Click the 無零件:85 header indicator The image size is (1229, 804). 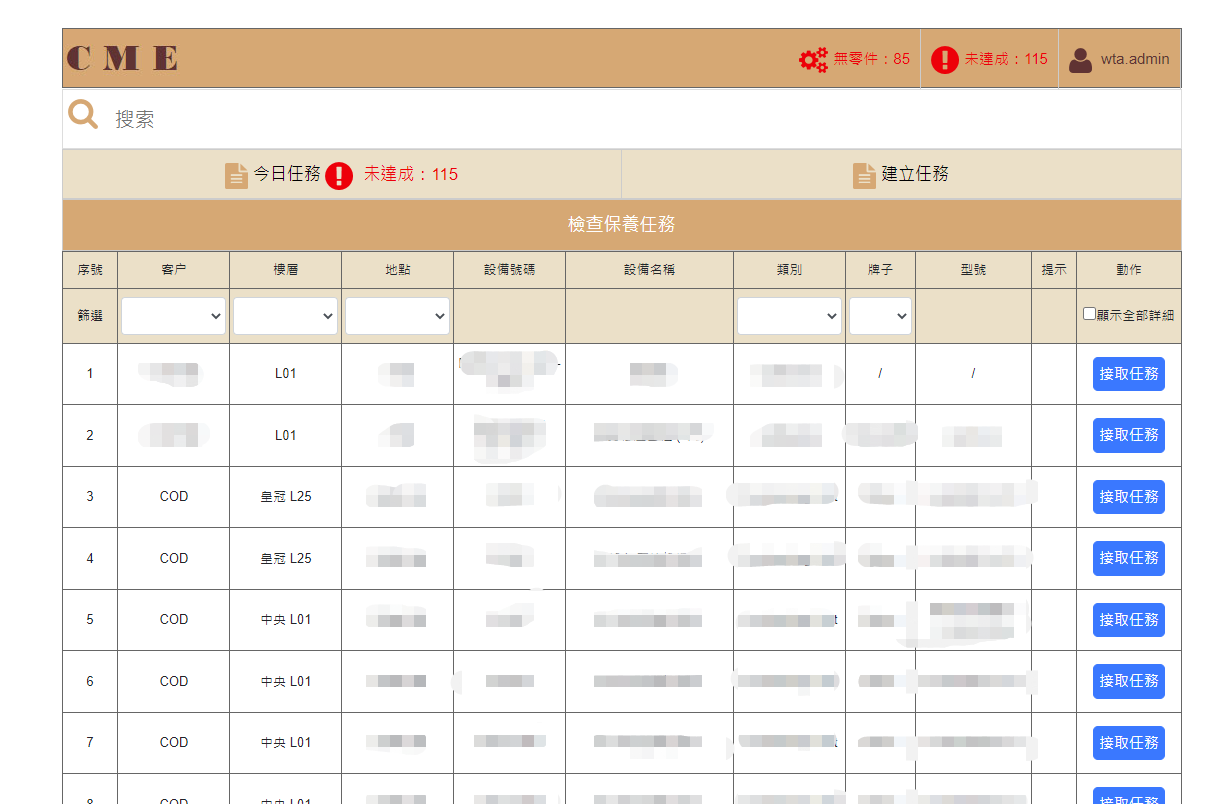pos(855,59)
